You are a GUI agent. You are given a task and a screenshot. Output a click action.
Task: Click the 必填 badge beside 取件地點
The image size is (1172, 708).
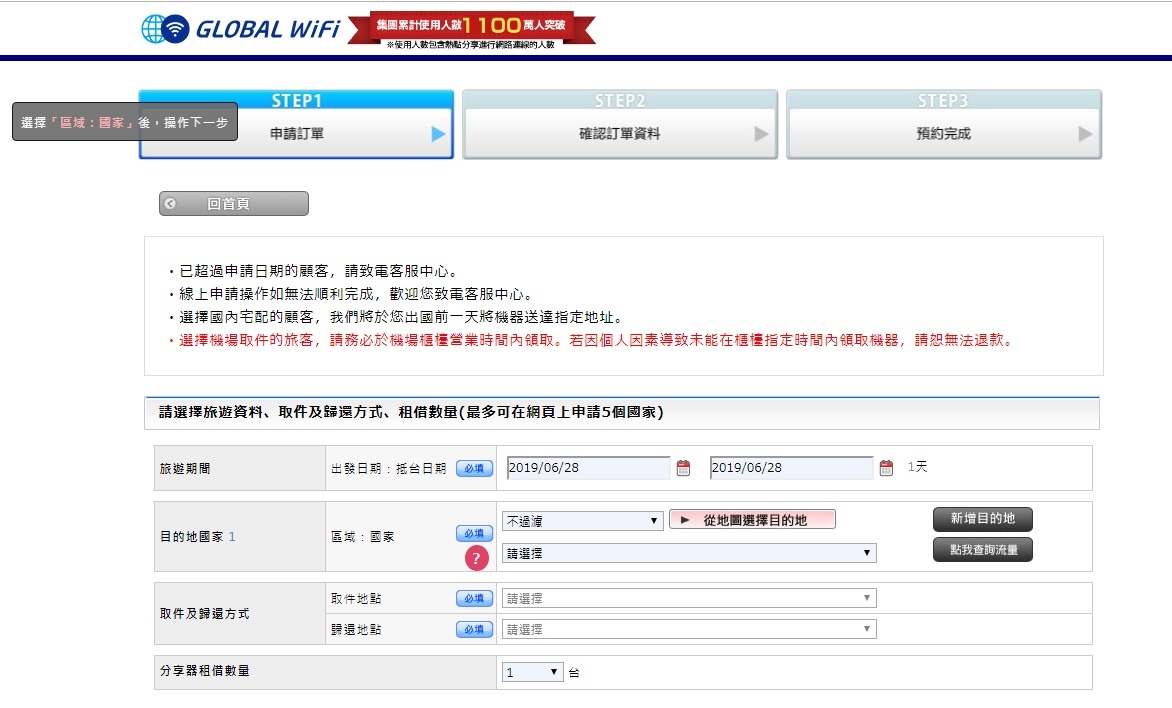(x=475, y=599)
